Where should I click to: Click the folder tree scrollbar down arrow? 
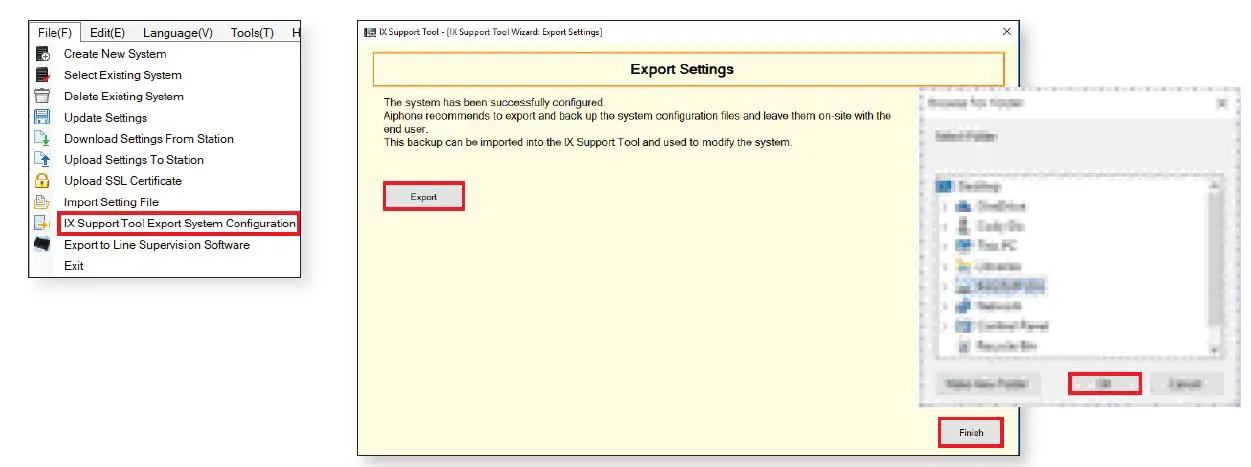coord(1215,350)
